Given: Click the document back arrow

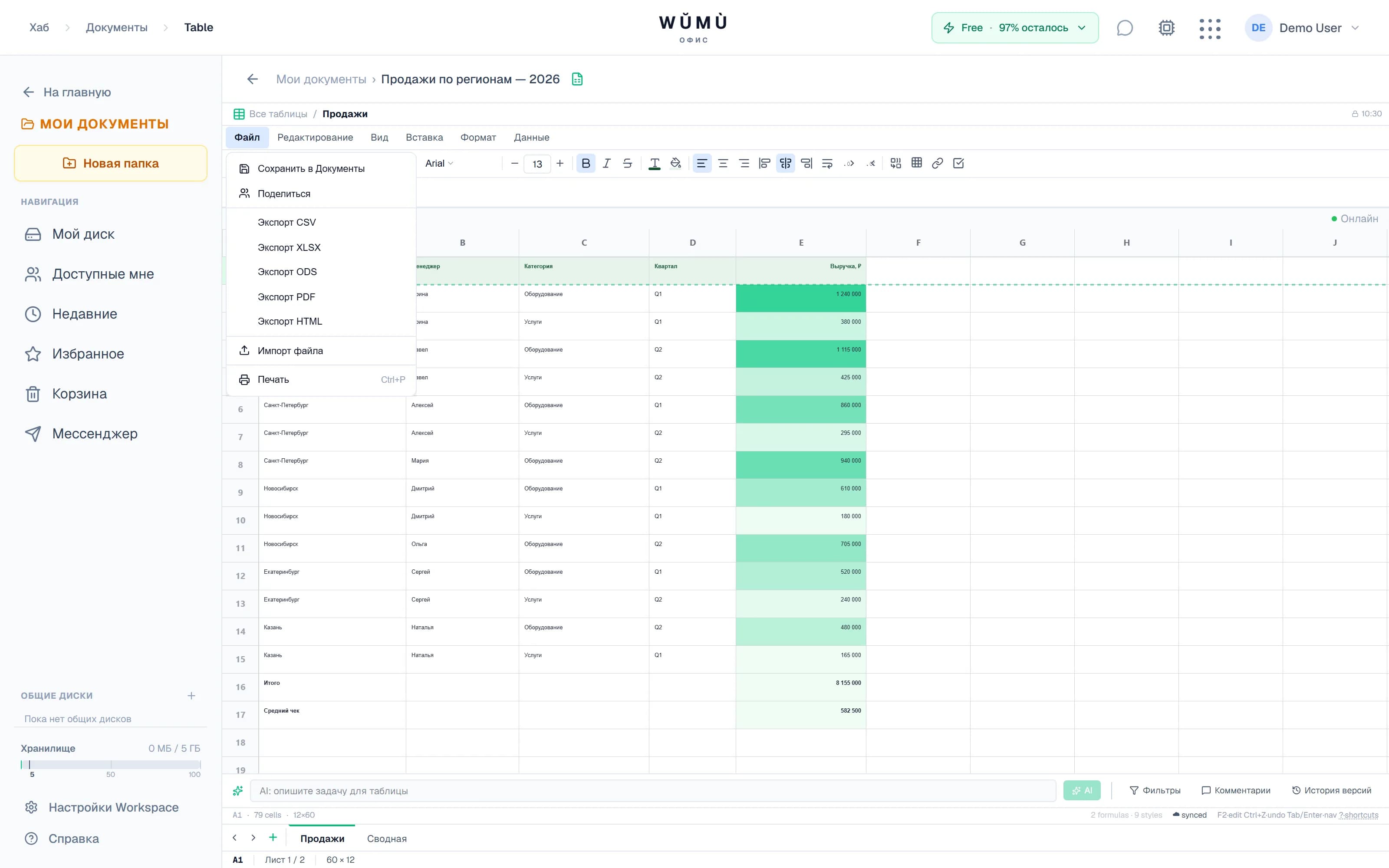Looking at the screenshot, I should [x=253, y=79].
